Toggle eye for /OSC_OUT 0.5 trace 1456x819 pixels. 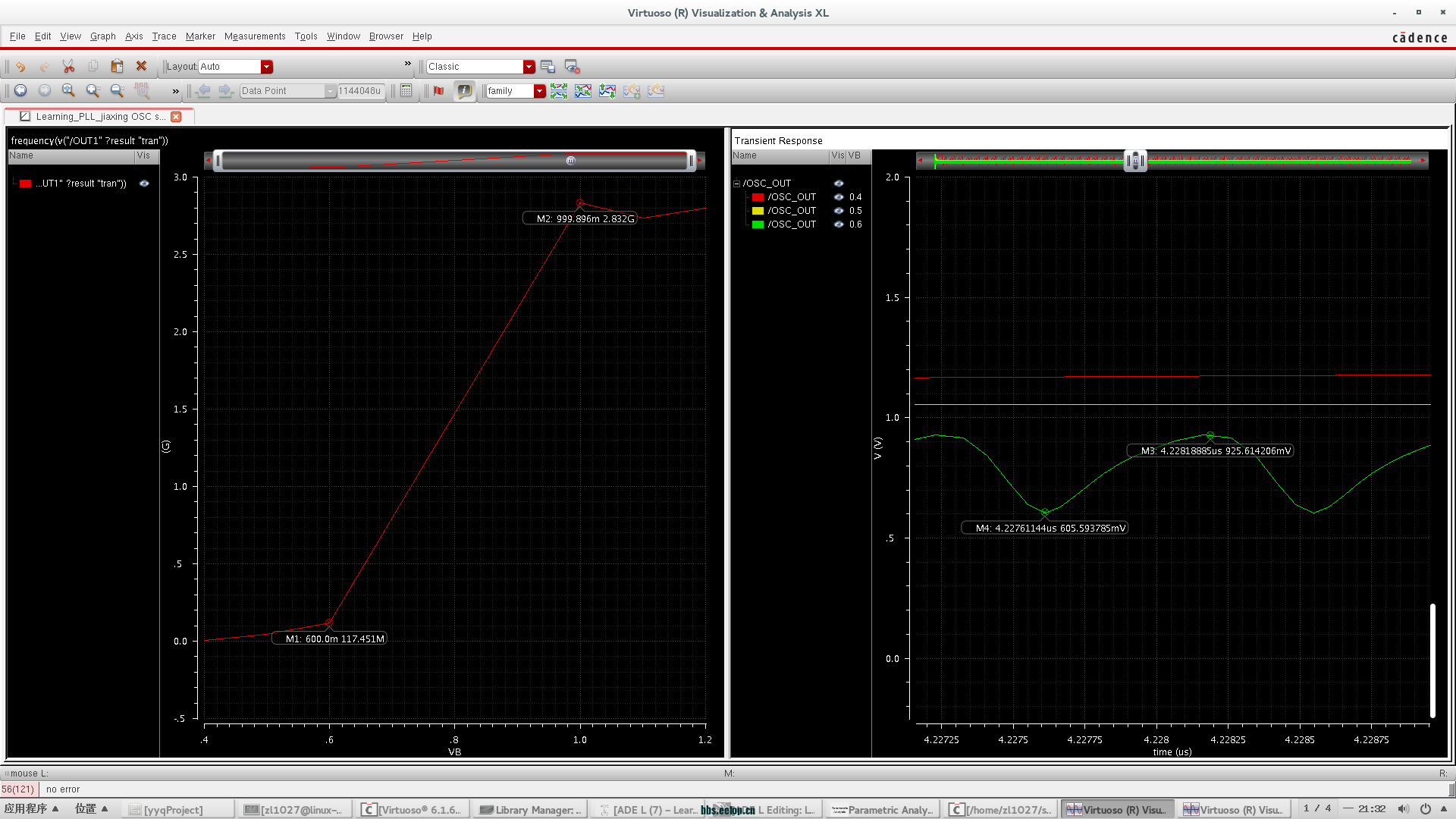839,211
